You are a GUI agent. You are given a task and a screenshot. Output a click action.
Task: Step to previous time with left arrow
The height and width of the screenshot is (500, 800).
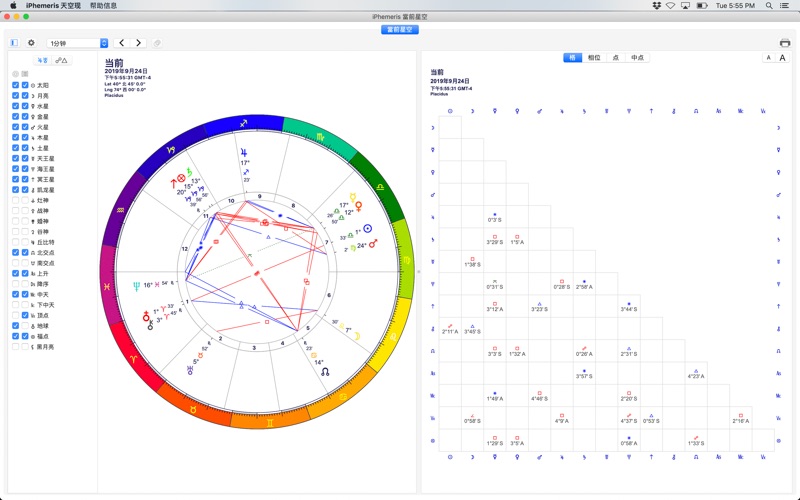point(122,43)
